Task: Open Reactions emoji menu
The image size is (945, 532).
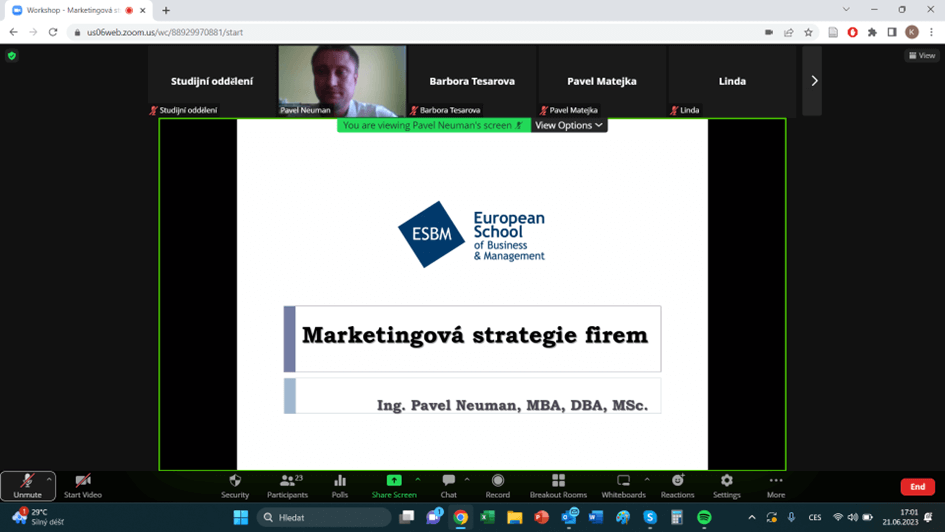Action: click(677, 486)
